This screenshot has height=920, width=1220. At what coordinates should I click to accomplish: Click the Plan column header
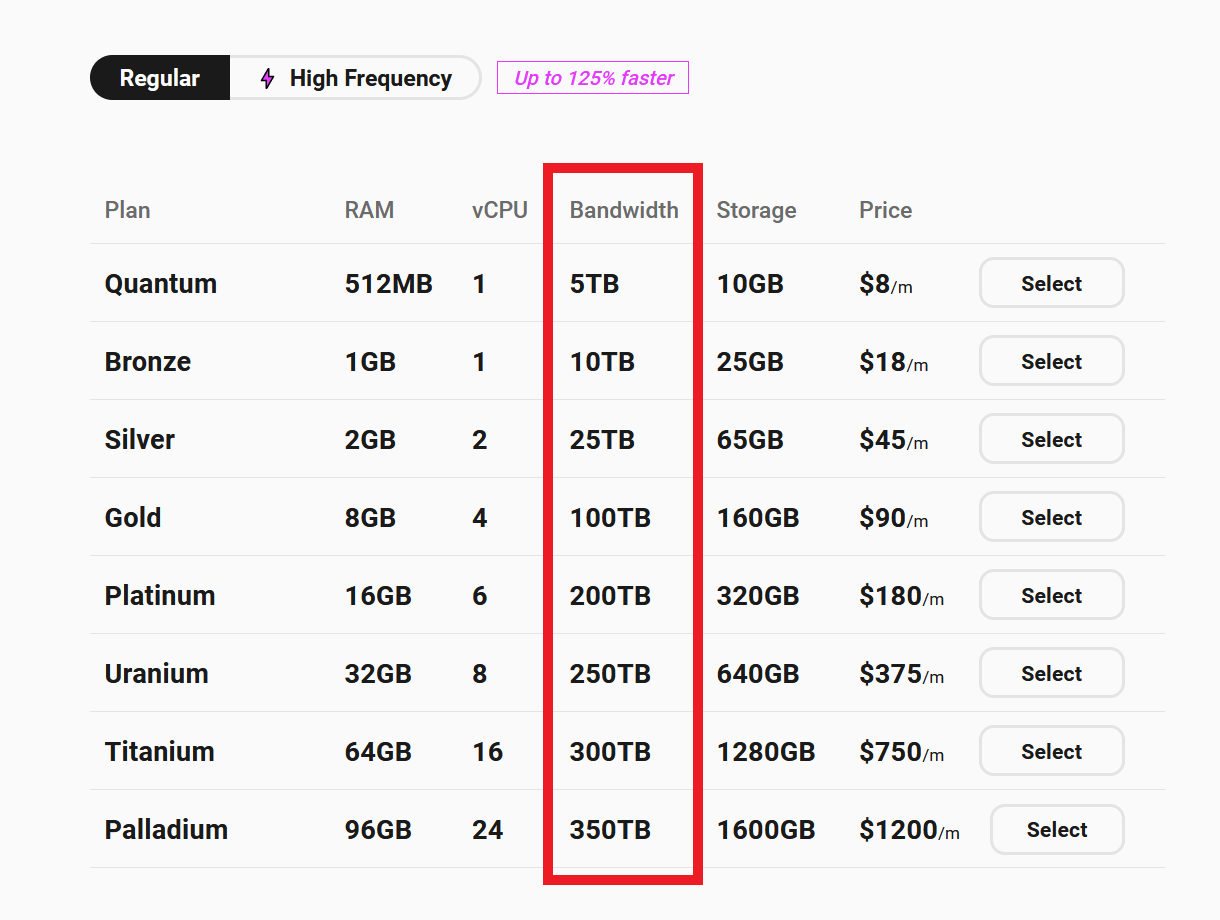pyautogui.click(x=127, y=210)
